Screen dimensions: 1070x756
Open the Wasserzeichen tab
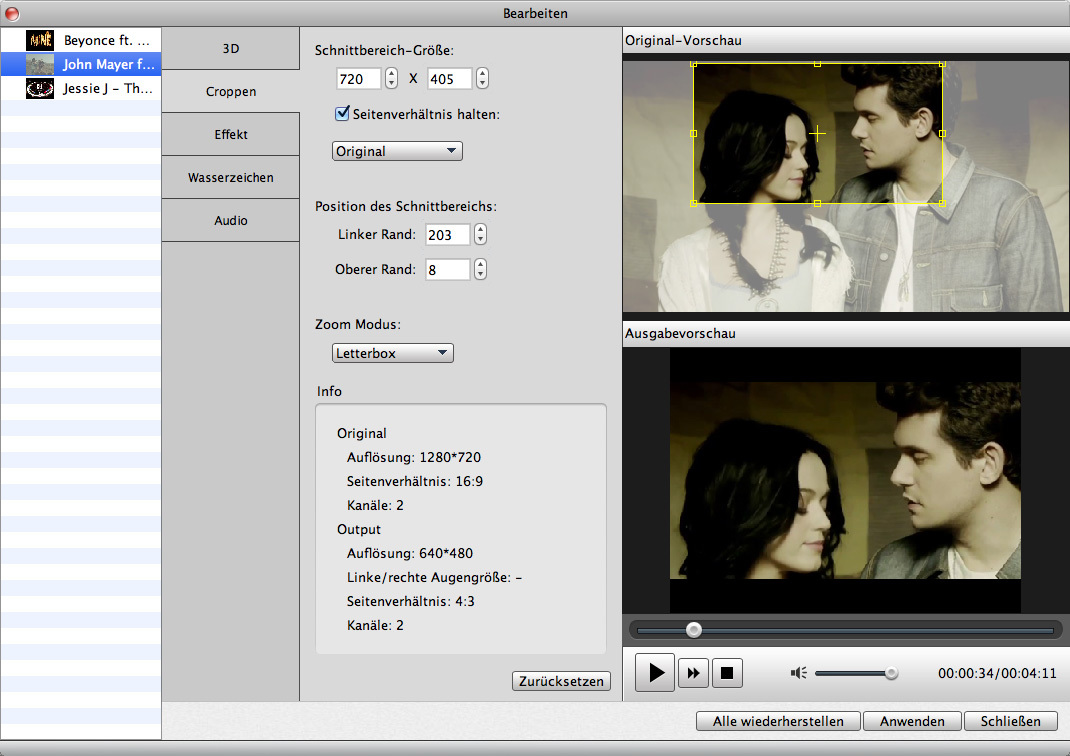tap(231, 177)
